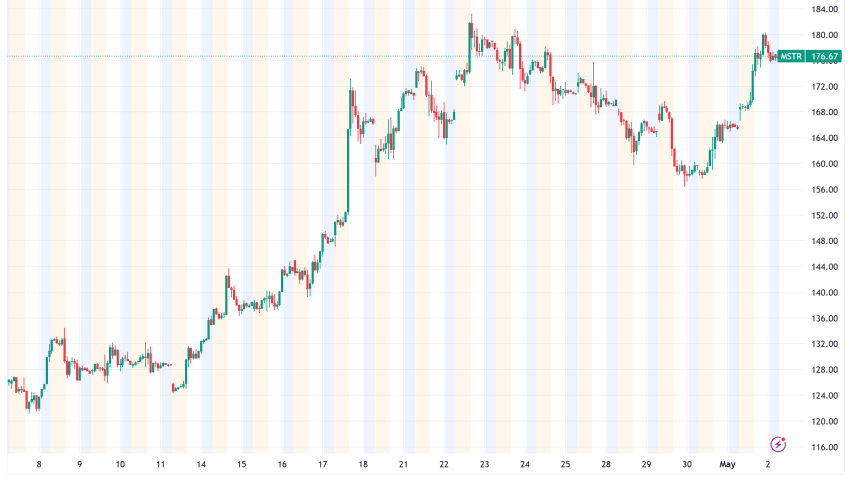Click the purple lightning bolt icon
The width and height of the screenshot is (852, 485).
coord(778,444)
